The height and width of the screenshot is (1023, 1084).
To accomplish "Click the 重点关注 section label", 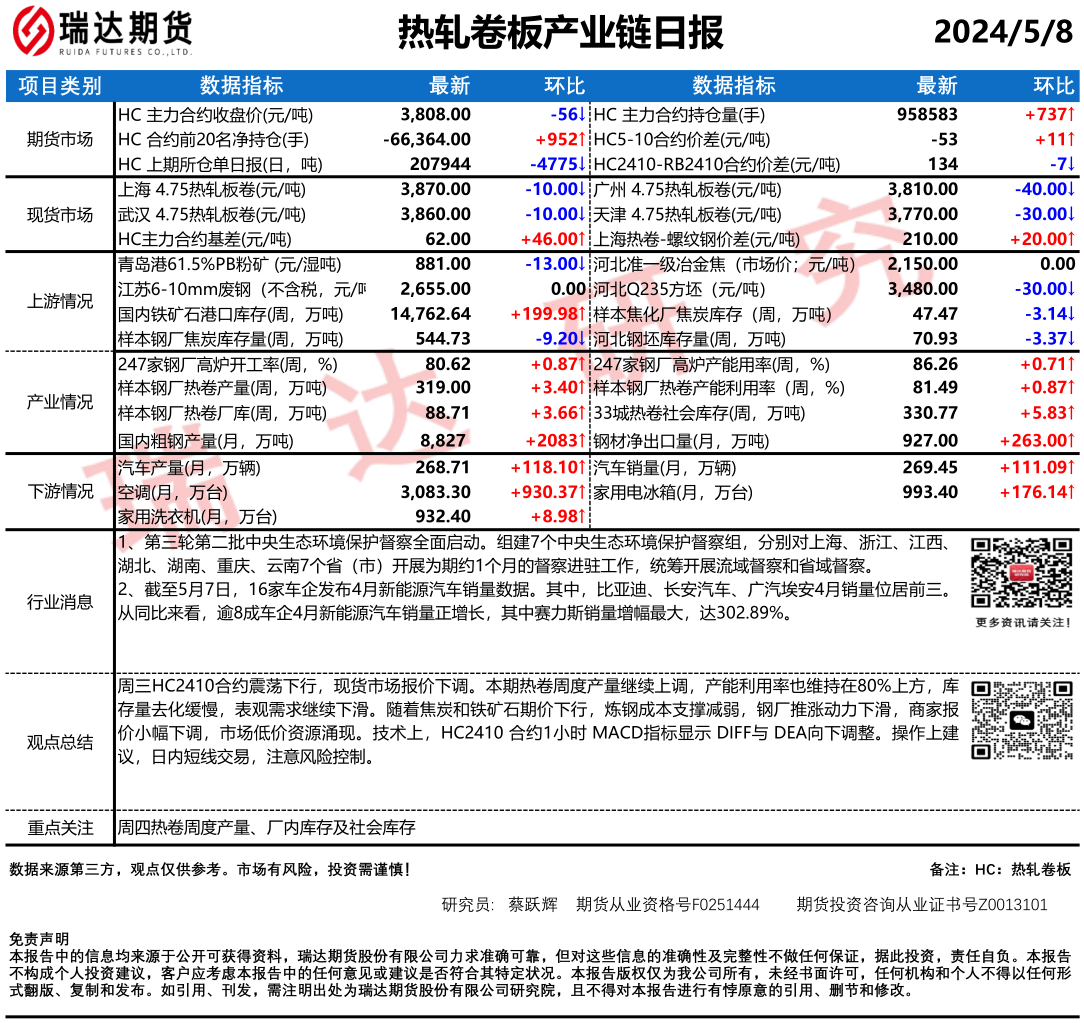I will (x=60, y=828).
